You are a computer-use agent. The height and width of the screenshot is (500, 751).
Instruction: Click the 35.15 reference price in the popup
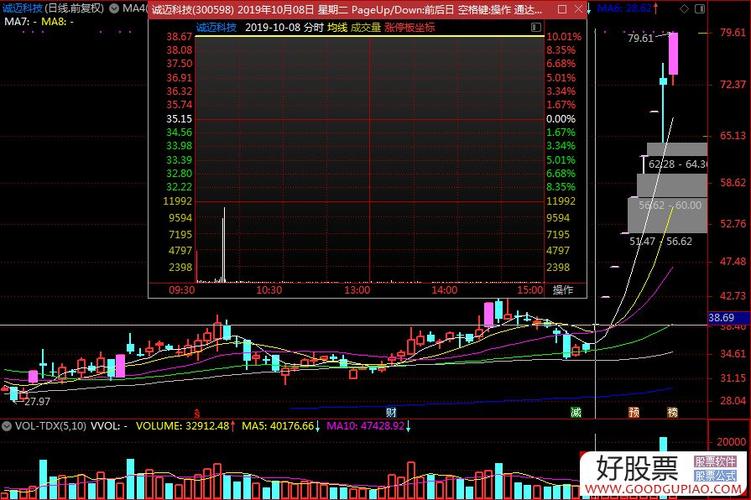pos(179,119)
